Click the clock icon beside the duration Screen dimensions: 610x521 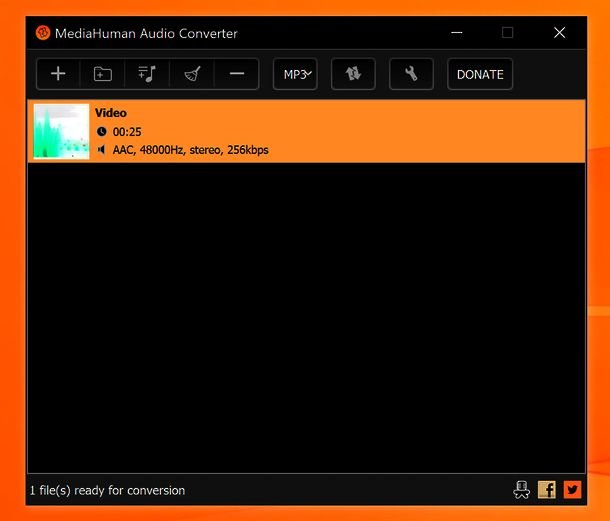[102, 132]
